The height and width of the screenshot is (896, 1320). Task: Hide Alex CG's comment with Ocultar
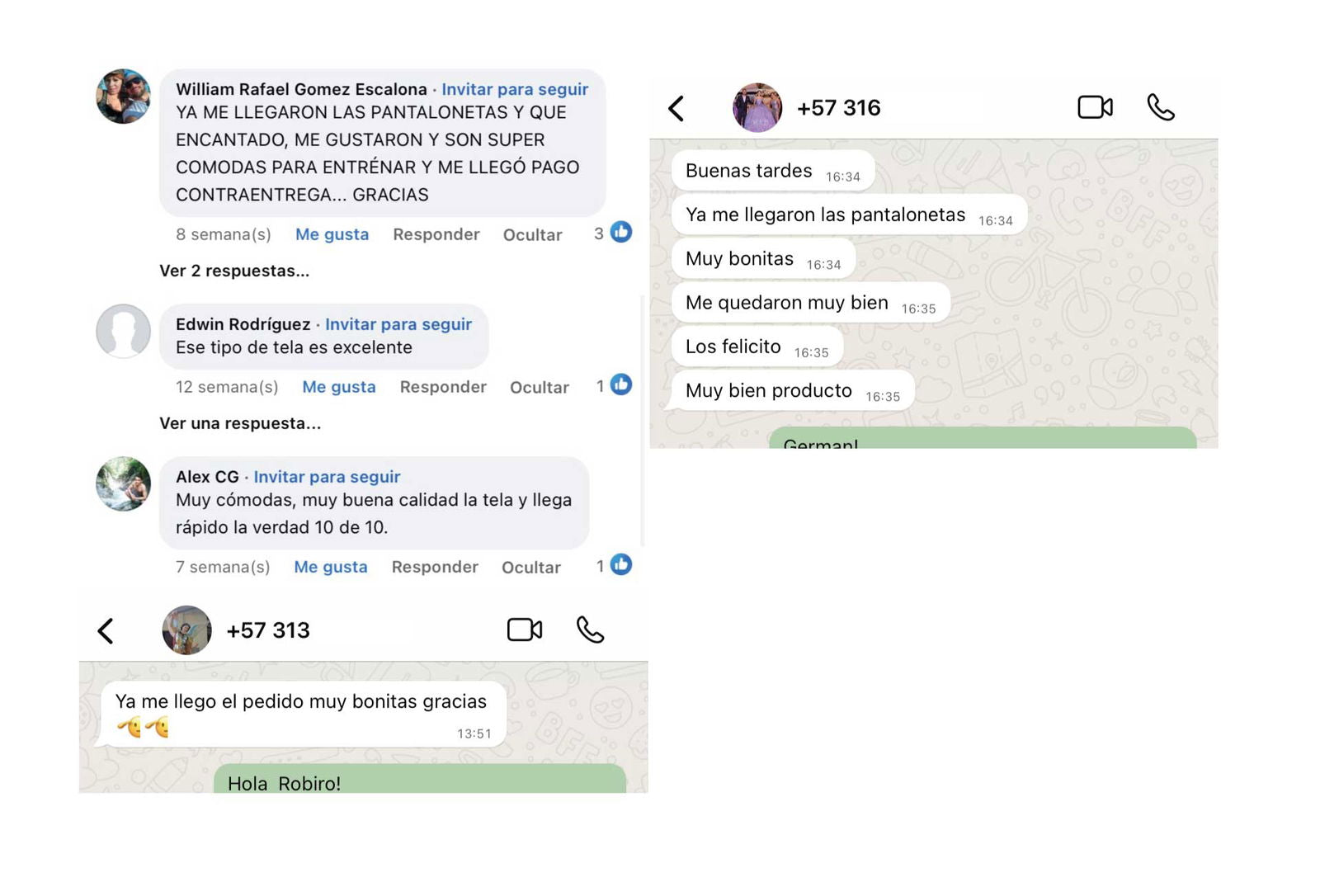click(x=531, y=568)
